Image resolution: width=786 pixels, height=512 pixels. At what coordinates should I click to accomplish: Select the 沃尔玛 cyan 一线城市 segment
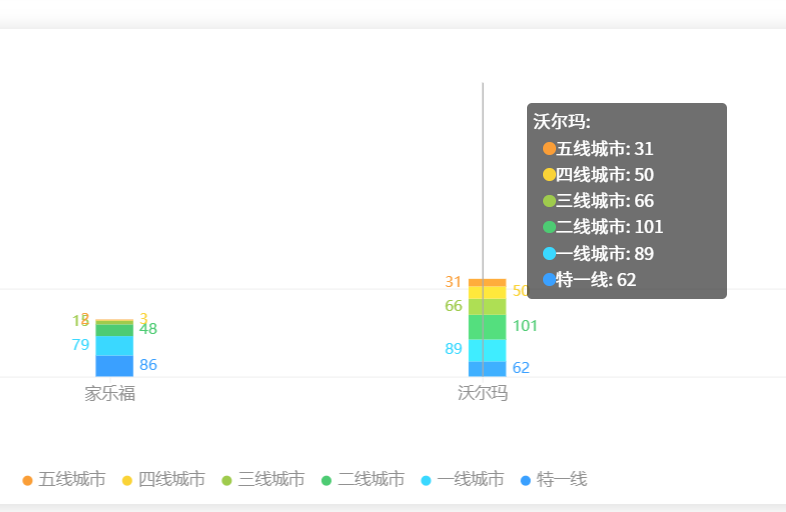pos(487,351)
